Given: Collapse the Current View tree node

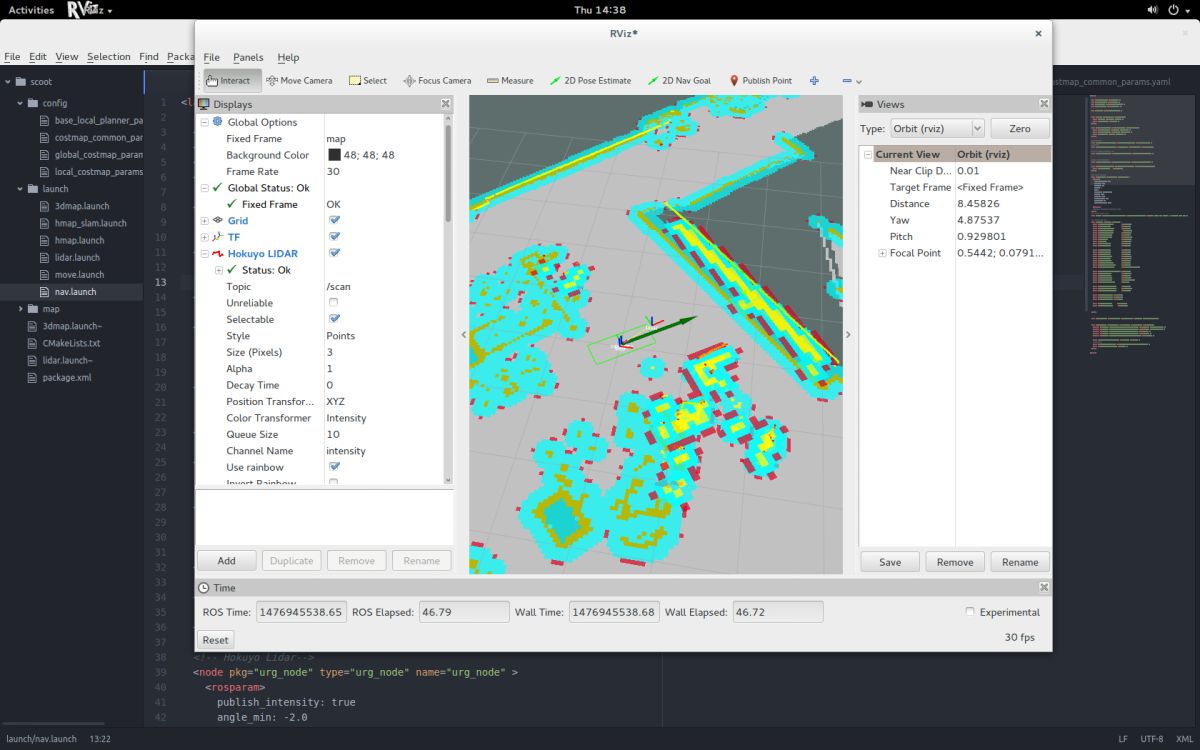Looking at the screenshot, I should pyautogui.click(x=867, y=154).
